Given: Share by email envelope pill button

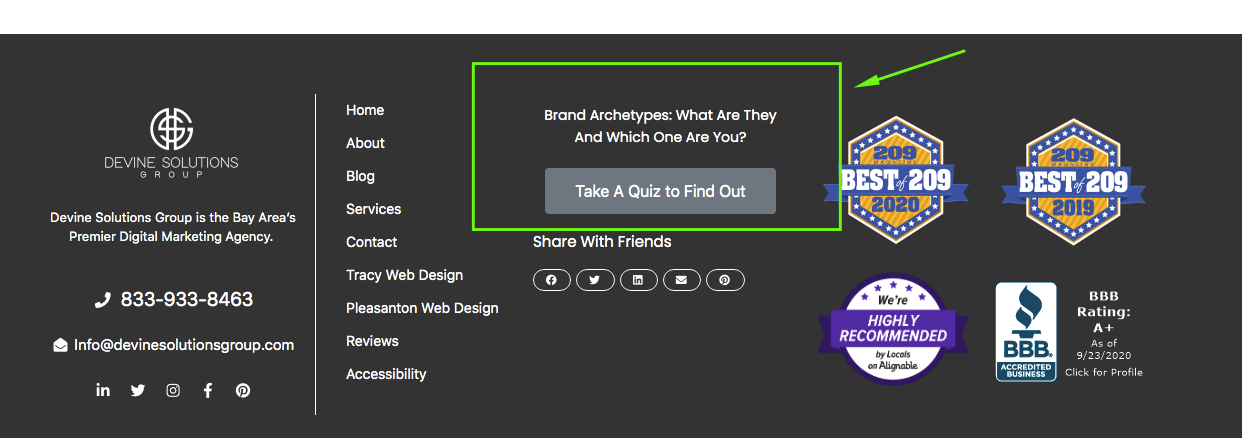Looking at the screenshot, I should point(682,280).
